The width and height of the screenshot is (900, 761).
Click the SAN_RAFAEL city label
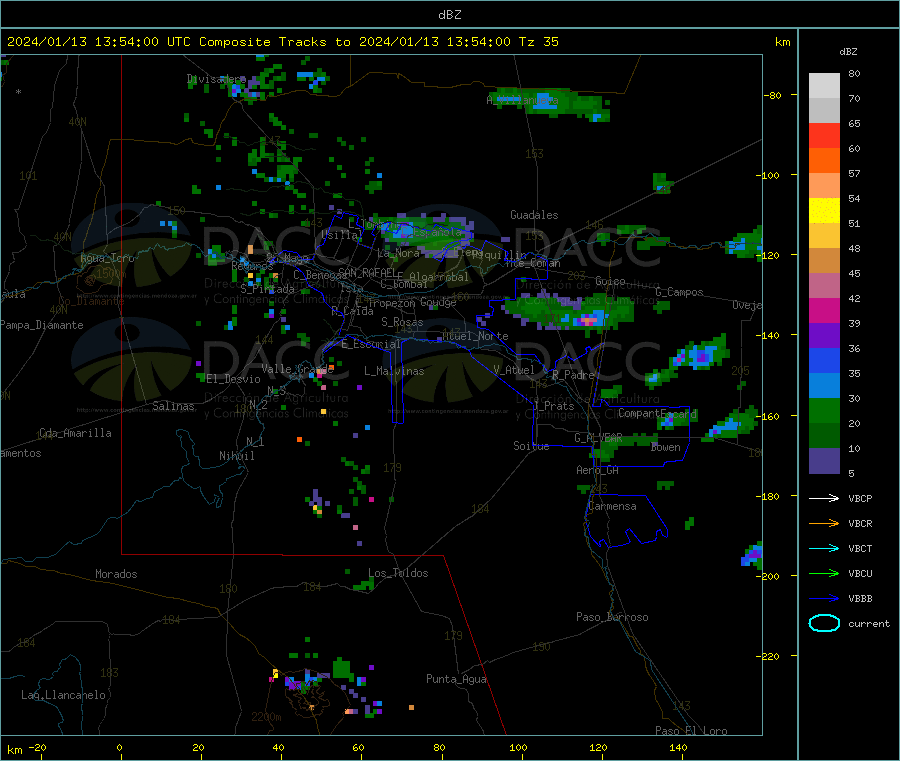367,273
